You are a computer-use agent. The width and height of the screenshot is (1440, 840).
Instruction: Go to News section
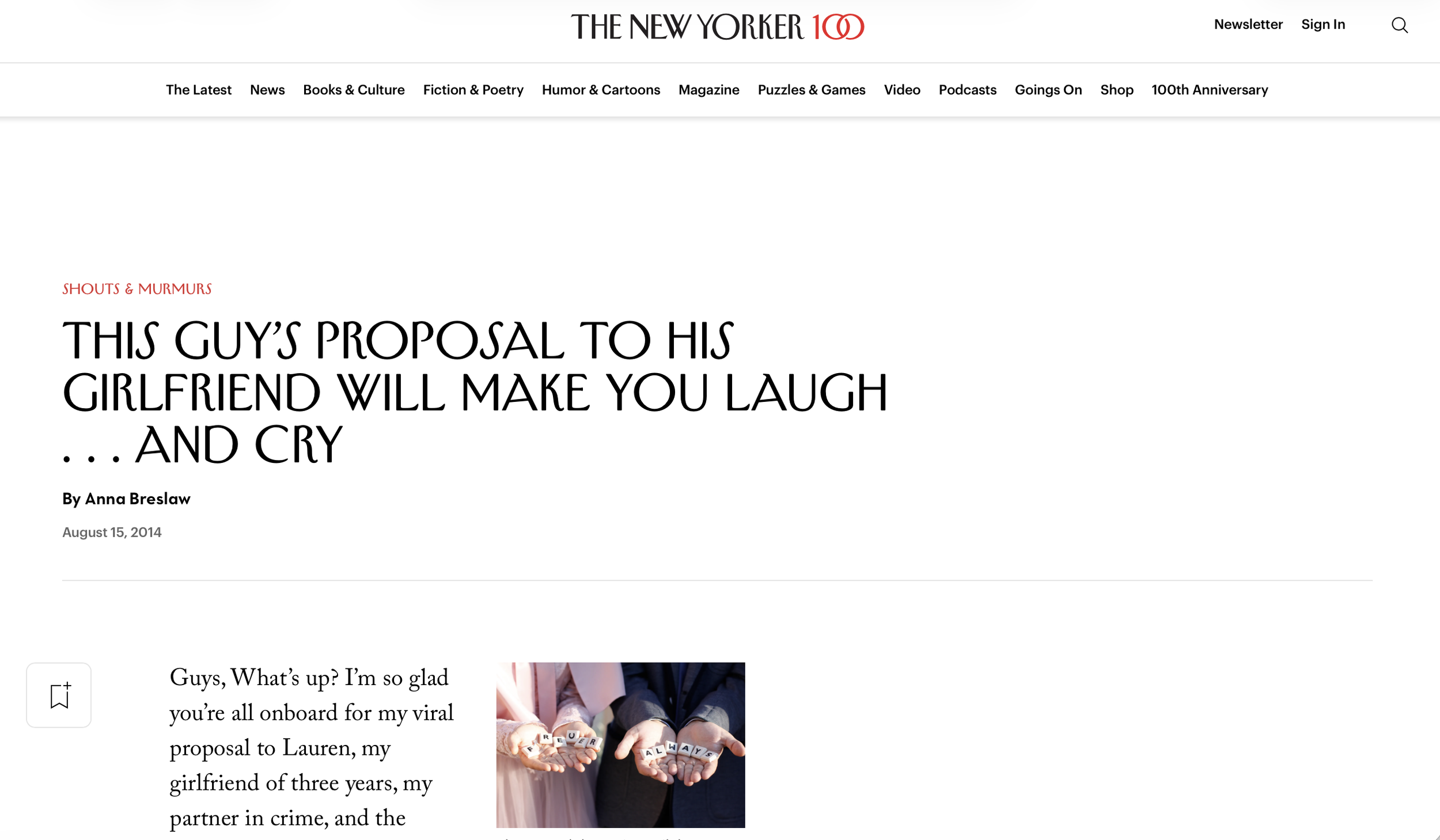coord(267,90)
